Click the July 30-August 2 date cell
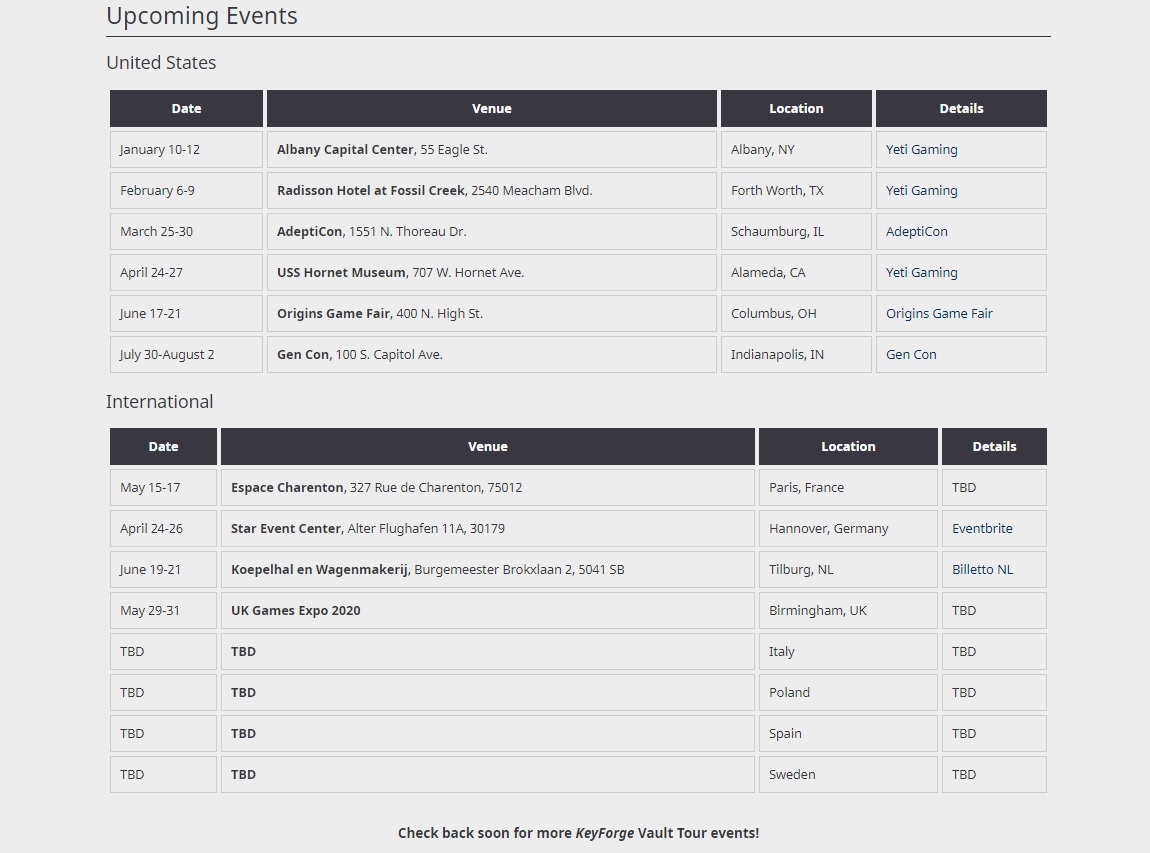 (x=186, y=355)
